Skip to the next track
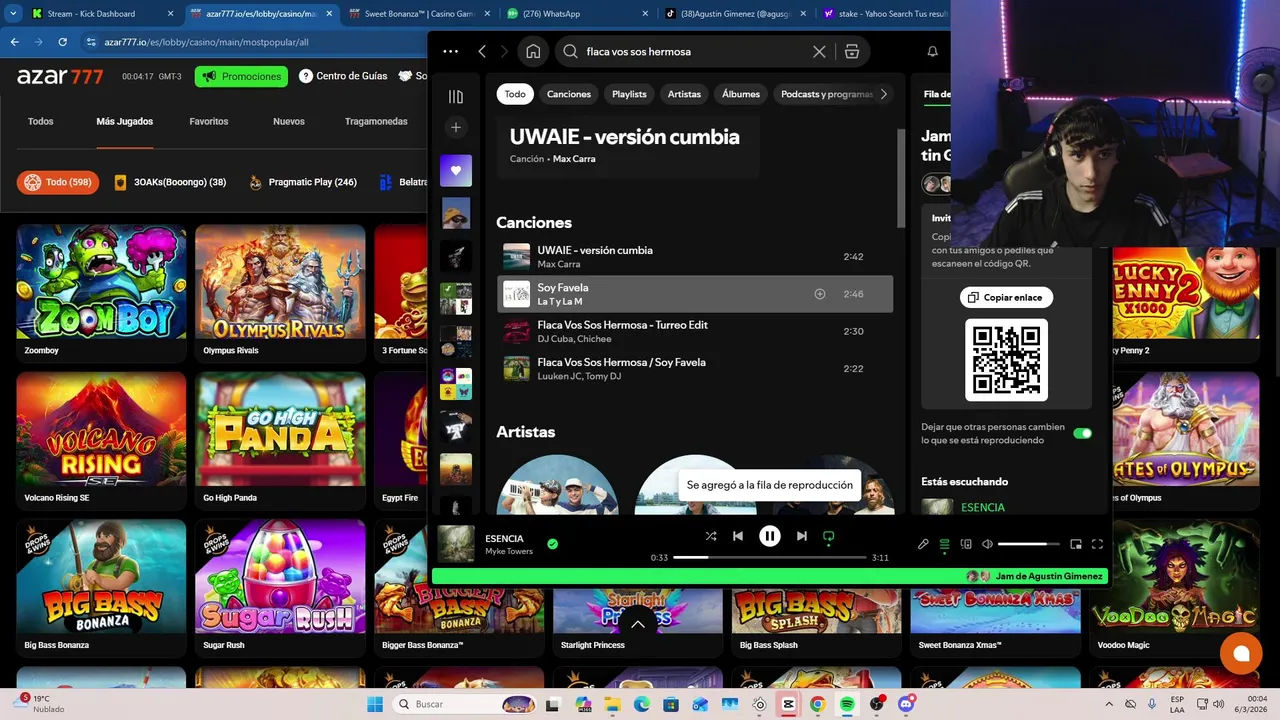1280x720 pixels. click(x=801, y=536)
